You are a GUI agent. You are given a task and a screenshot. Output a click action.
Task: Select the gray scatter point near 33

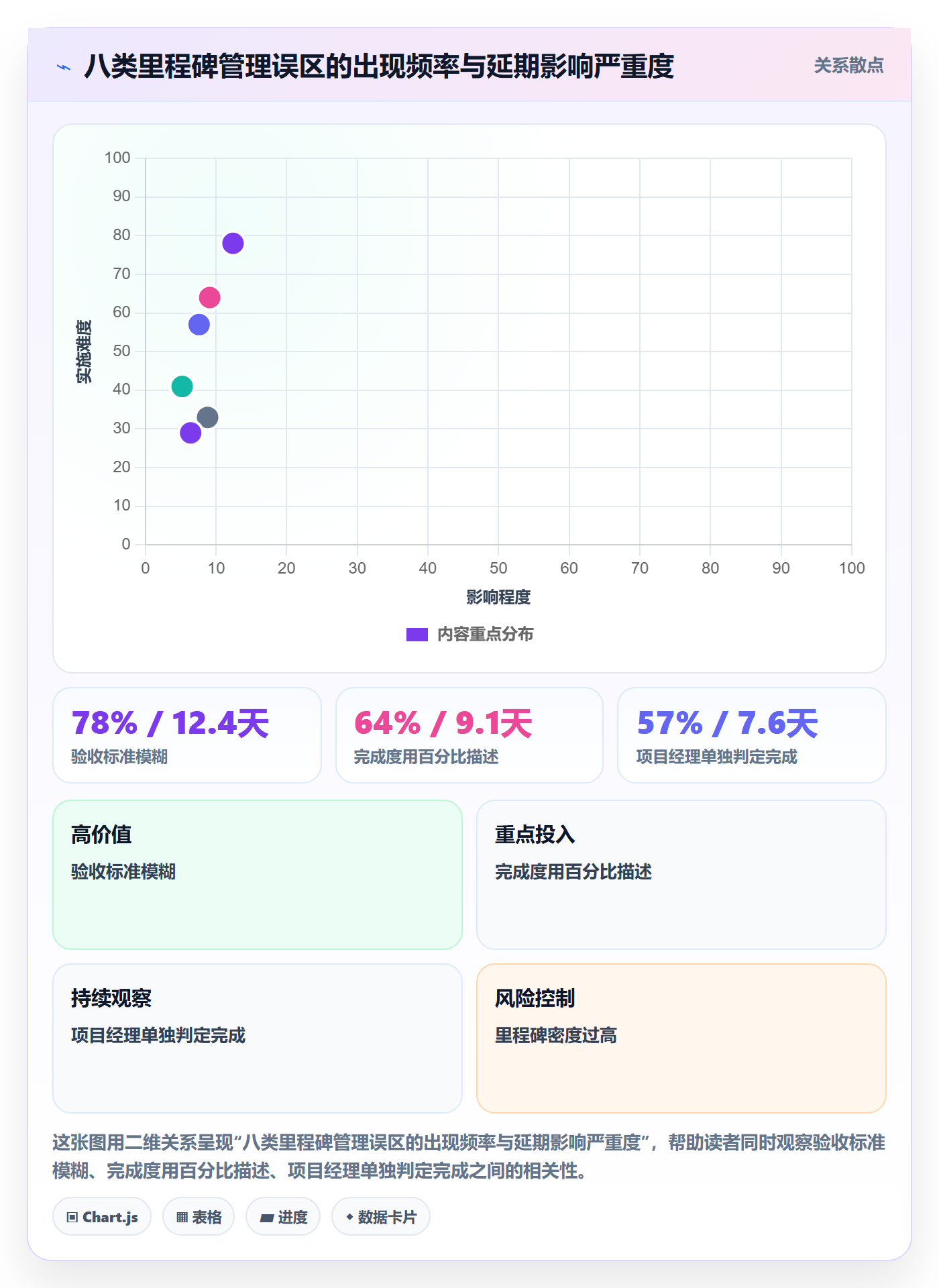click(x=208, y=417)
